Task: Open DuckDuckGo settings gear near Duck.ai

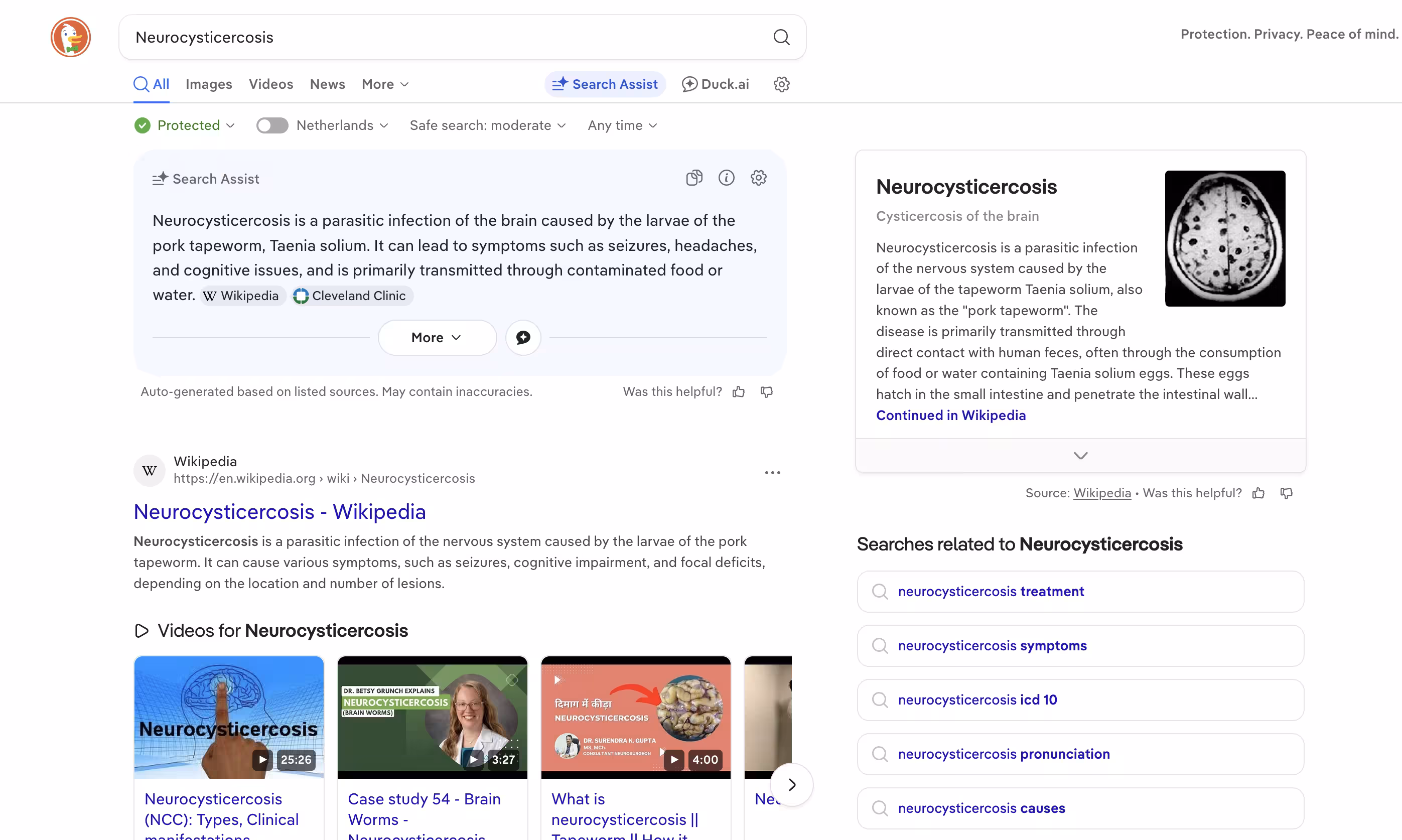Action: (781, 84)
